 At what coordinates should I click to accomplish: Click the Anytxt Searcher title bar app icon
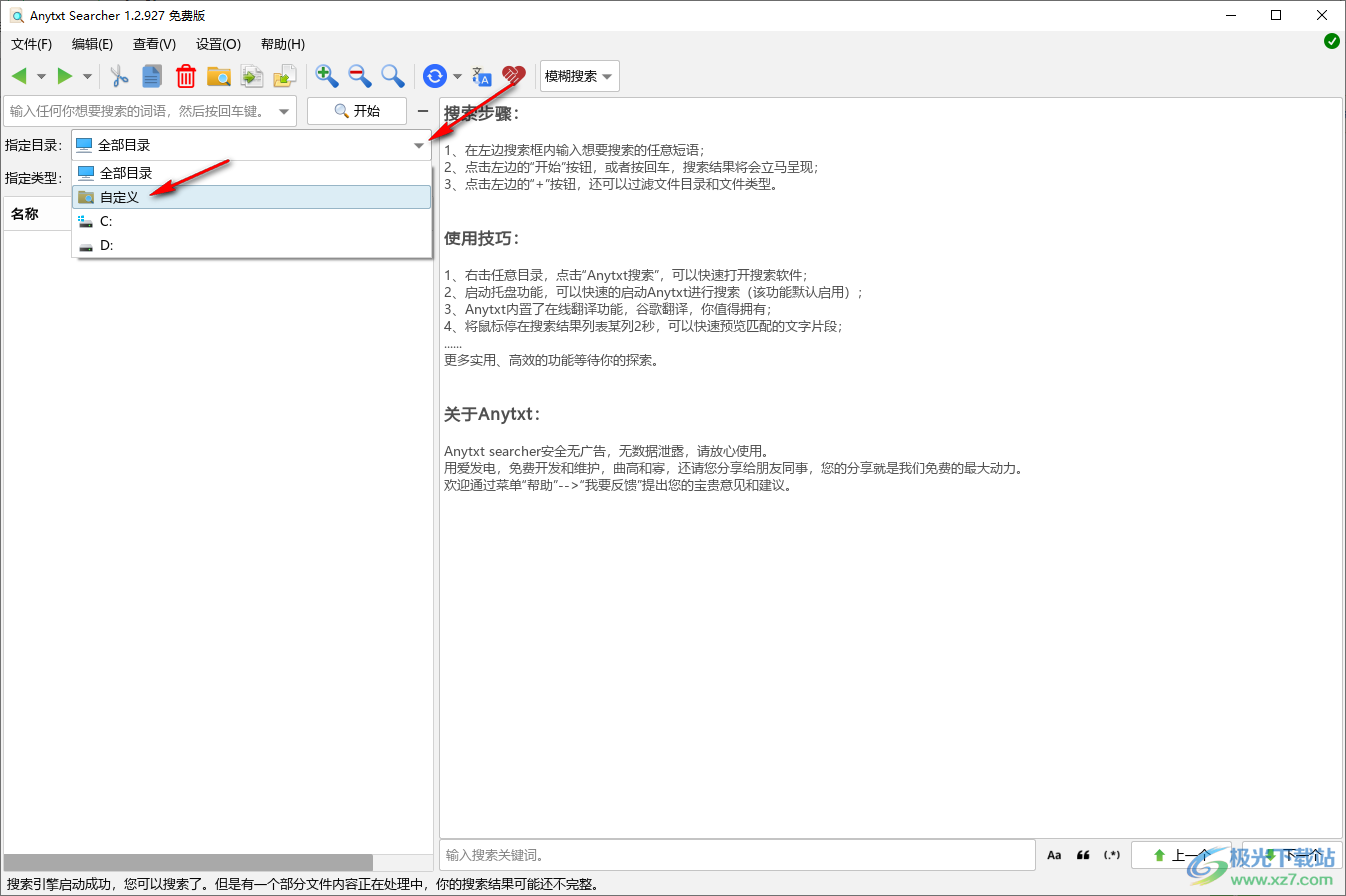(15, 15)
